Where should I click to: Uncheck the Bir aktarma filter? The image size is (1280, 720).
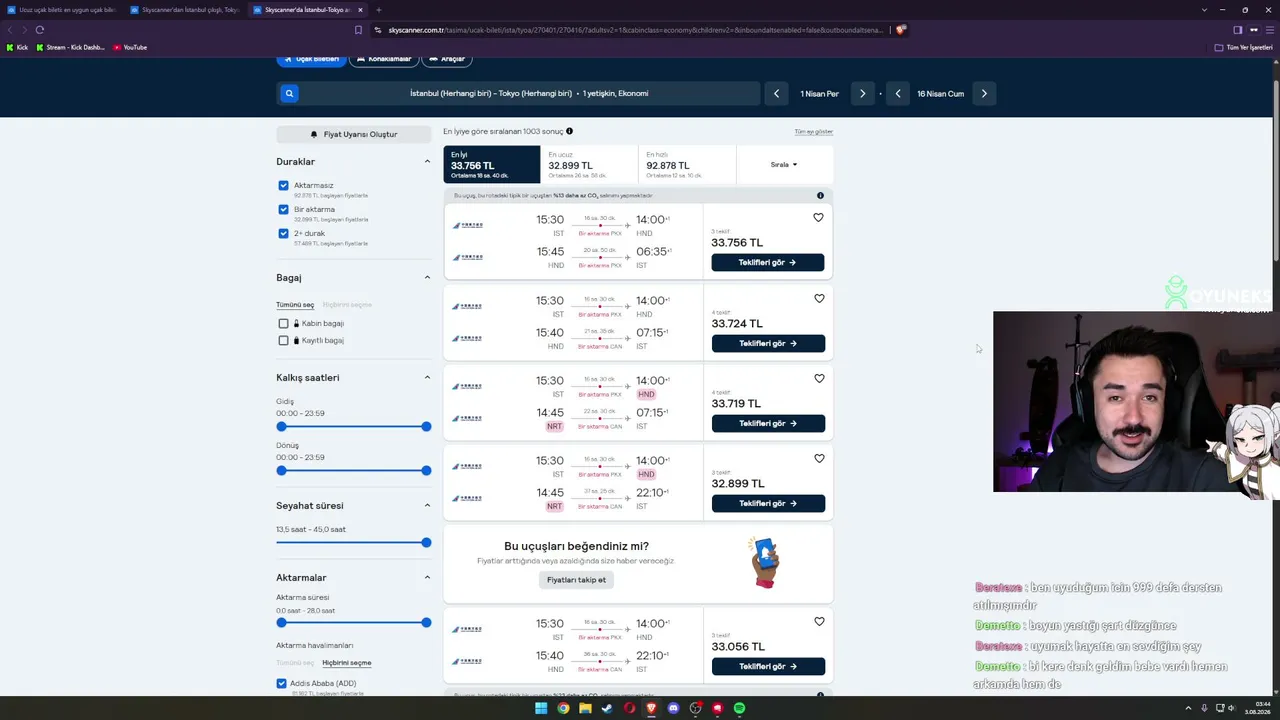click(x=283, y=210)
